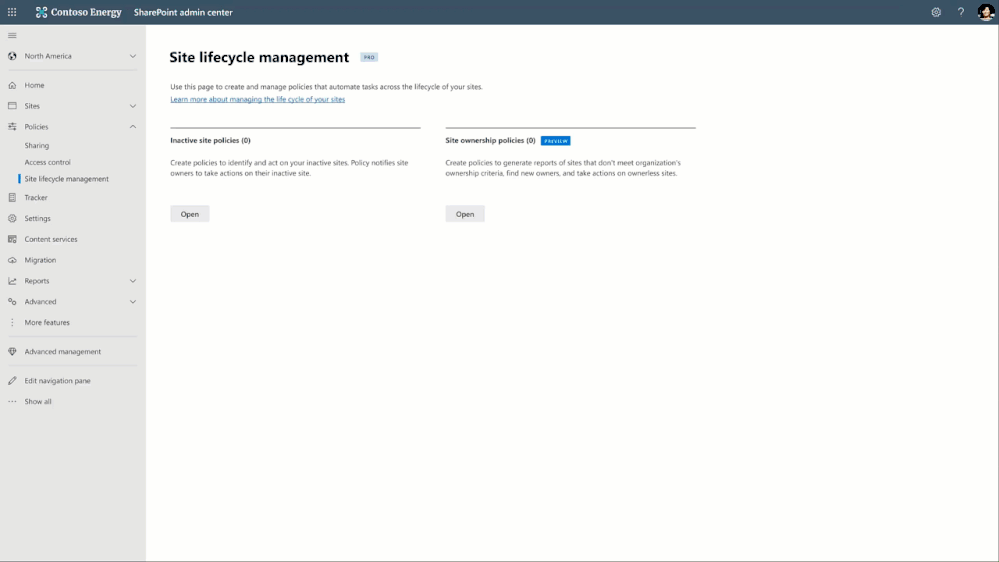Image resolution: width=999 pixels, height=562 pixels.
Task: Click the Policies sliders icon
Action: 12,127
